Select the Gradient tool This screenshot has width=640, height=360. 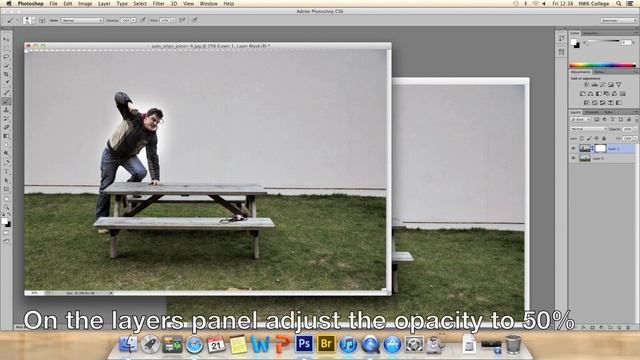(x=6, y=136)
